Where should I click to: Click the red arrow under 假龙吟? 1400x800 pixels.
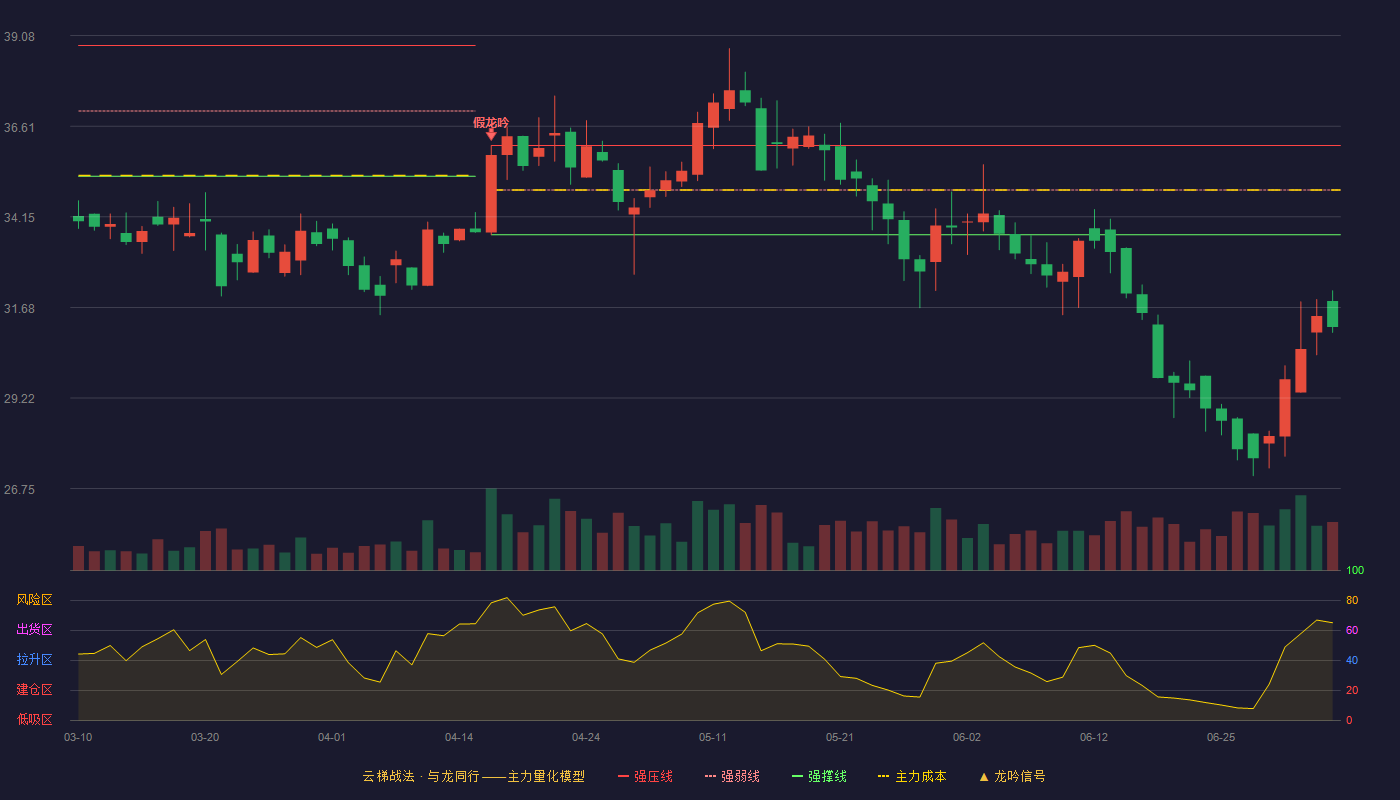point(491,135)
